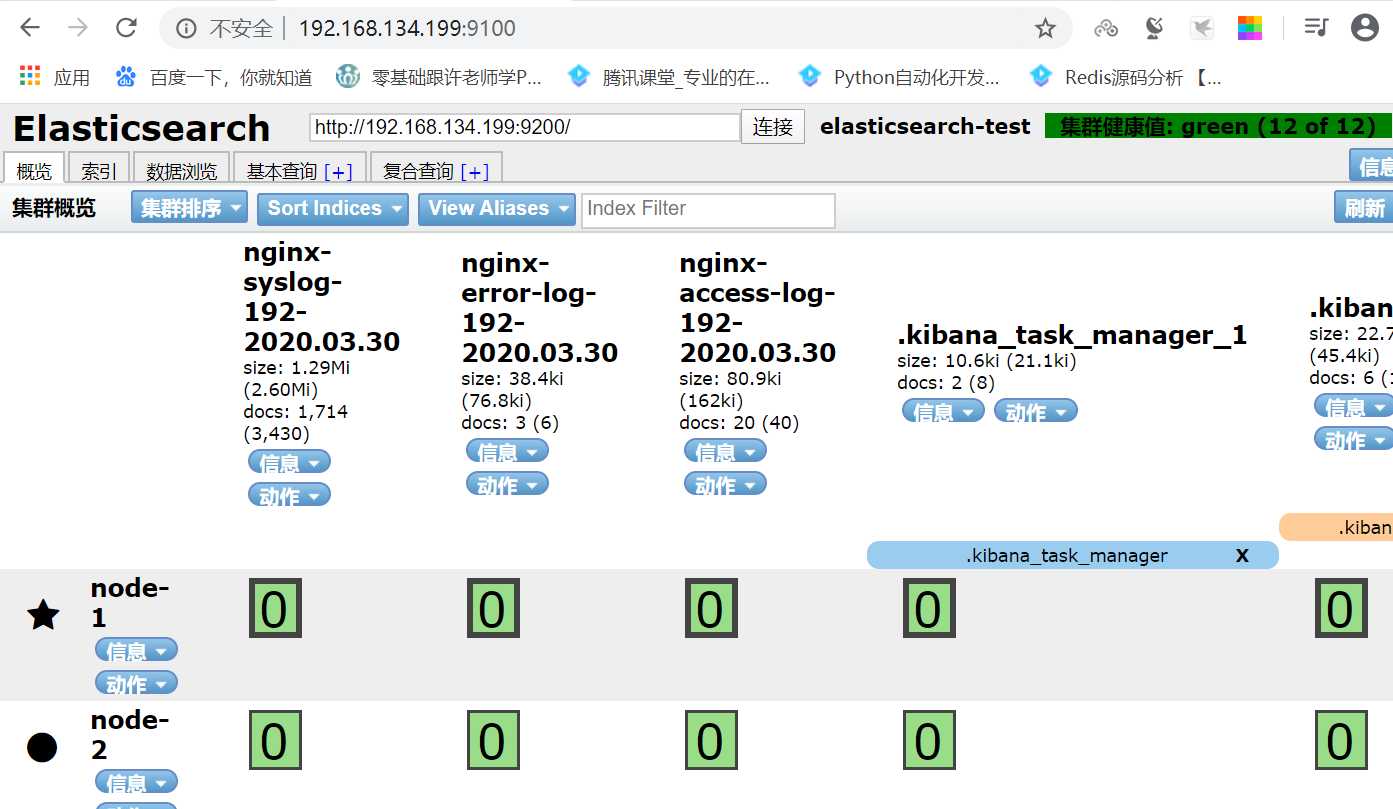Open the Python automation development bookmark
Image resolution: width=1393 pixels, height=809 pixels.
tap(899, 77)
